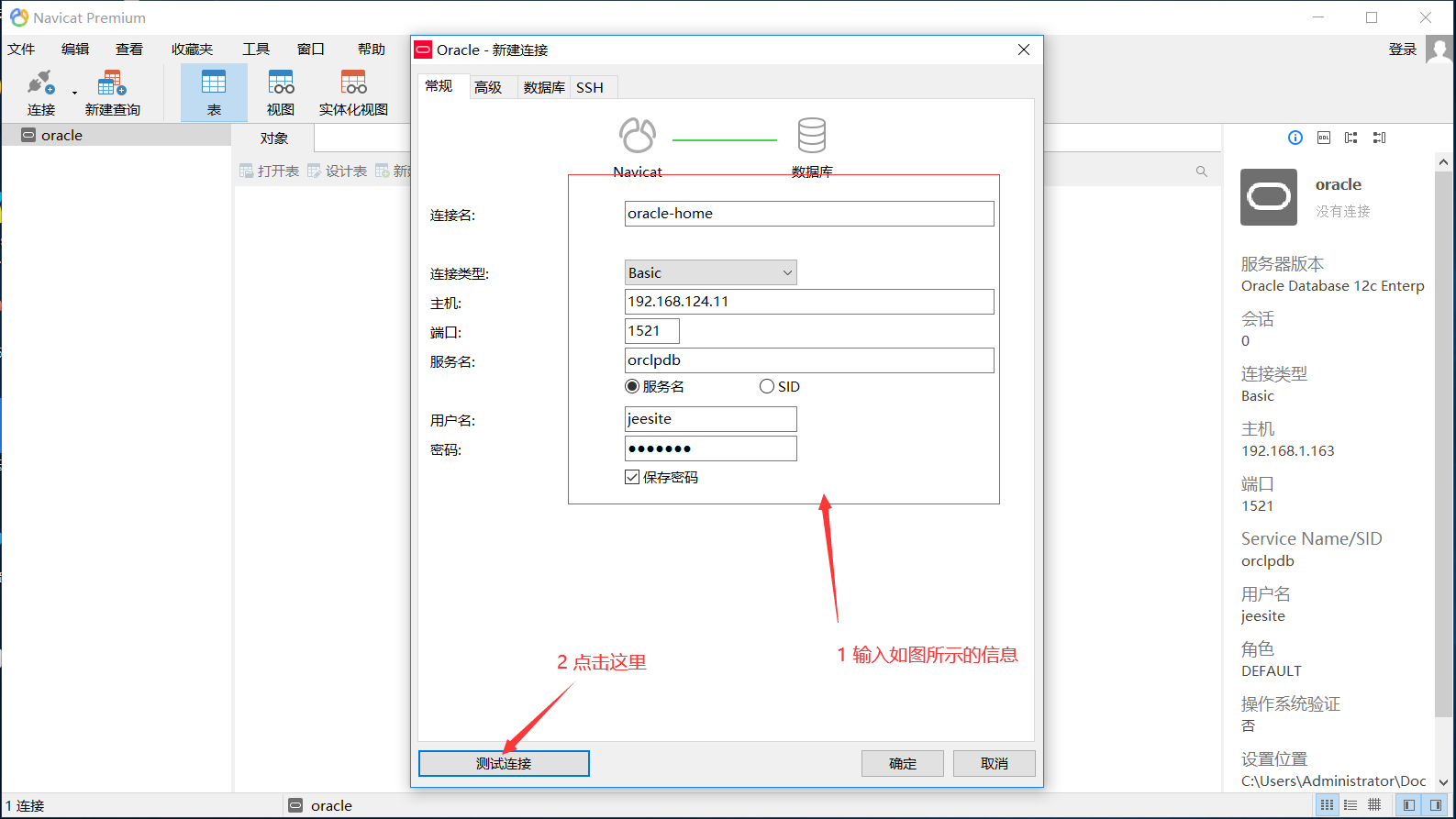The image size is (1456, 819).
Task: Switch to the 数据库 tab in the dialog
Action: coord(544,87)
